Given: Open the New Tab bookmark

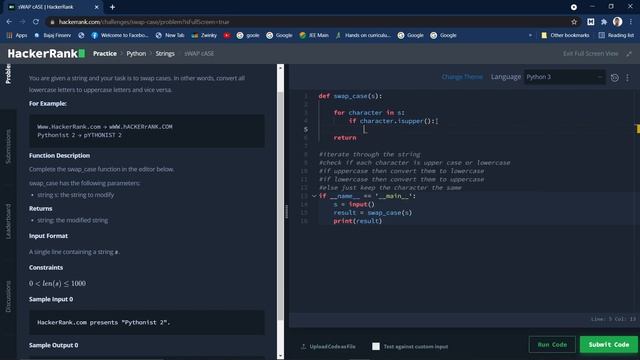Looking at the screenshot, I should point(170,36).
